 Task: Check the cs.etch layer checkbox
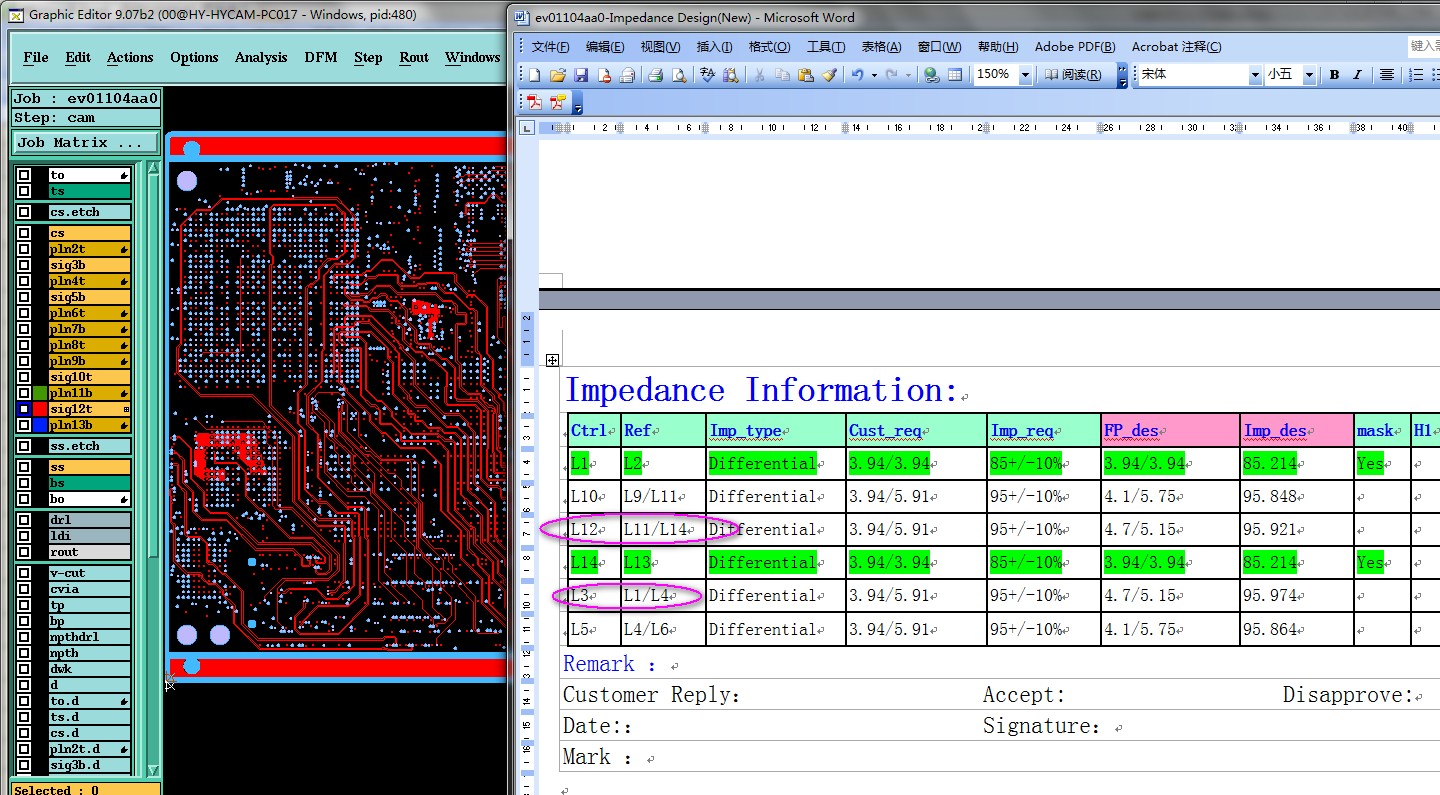coord(24,212)
